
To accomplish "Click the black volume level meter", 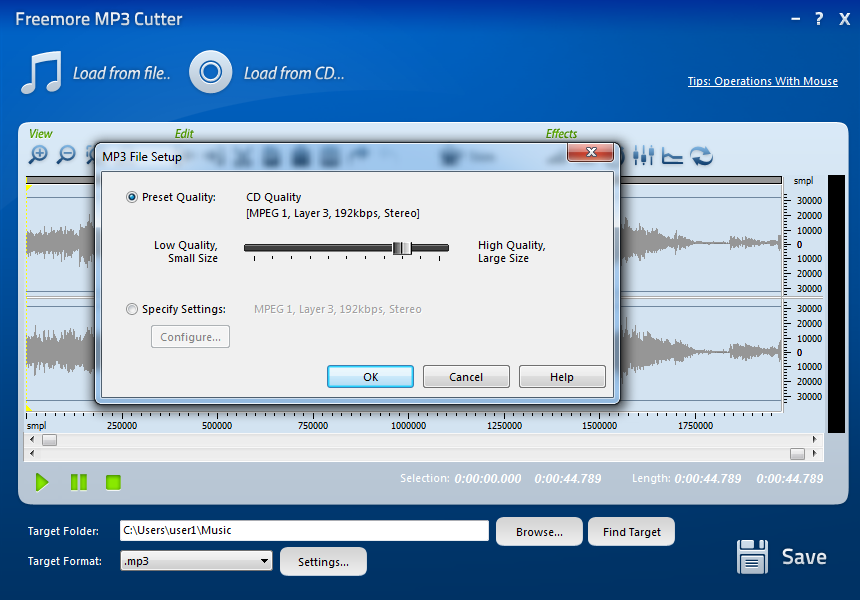I will coord(836,304).
